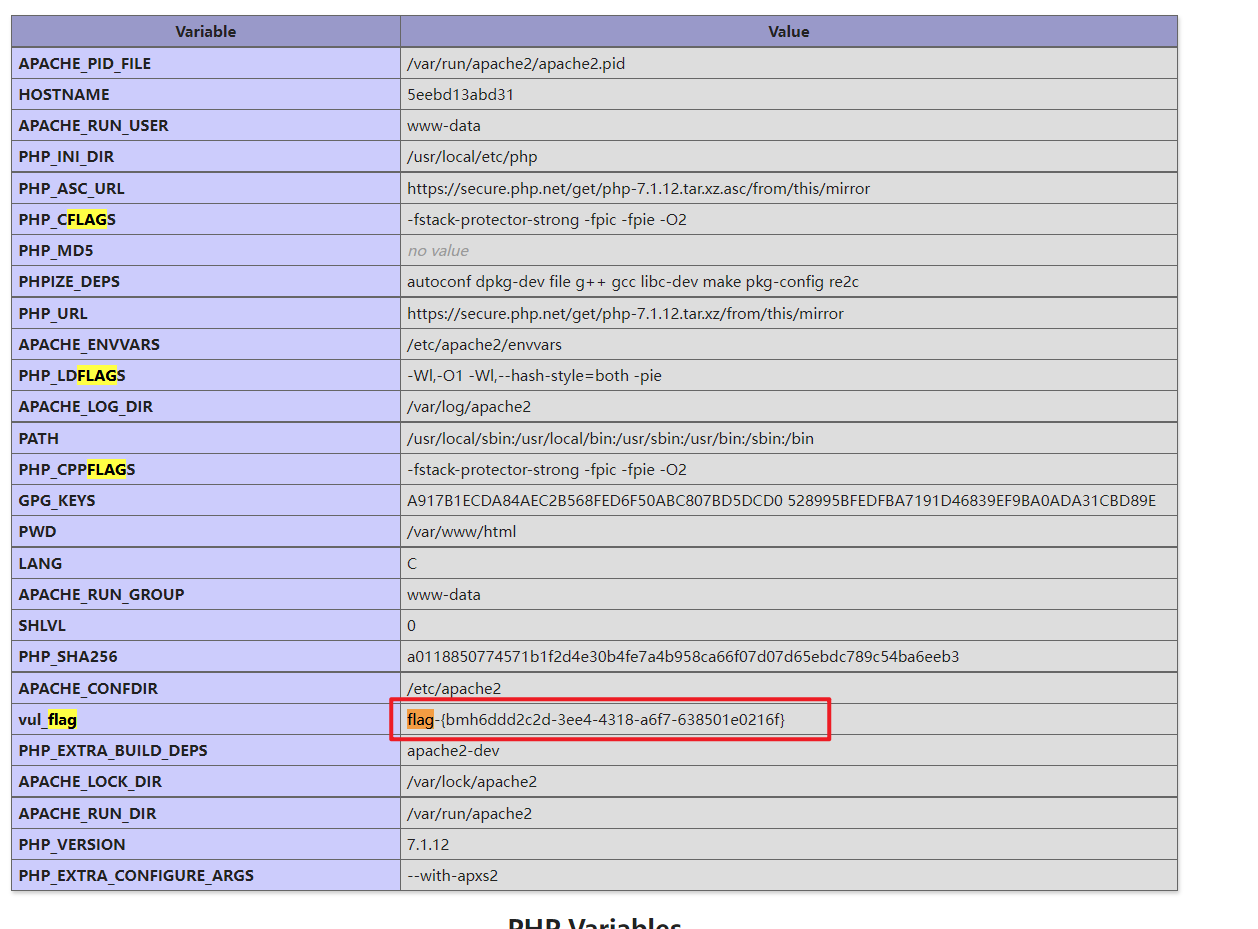Click the GPG key fingerprints value

(x=781, y=500)
